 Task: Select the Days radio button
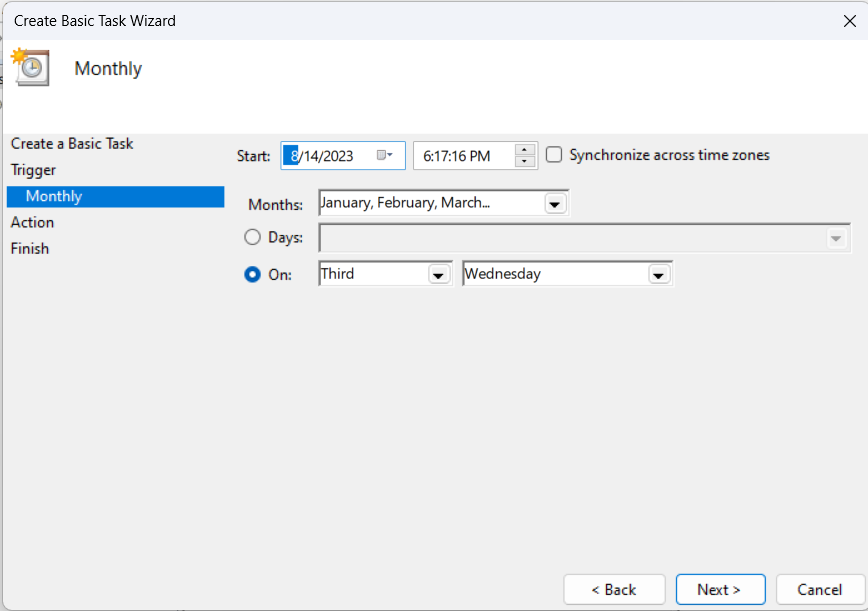(252, 237)
